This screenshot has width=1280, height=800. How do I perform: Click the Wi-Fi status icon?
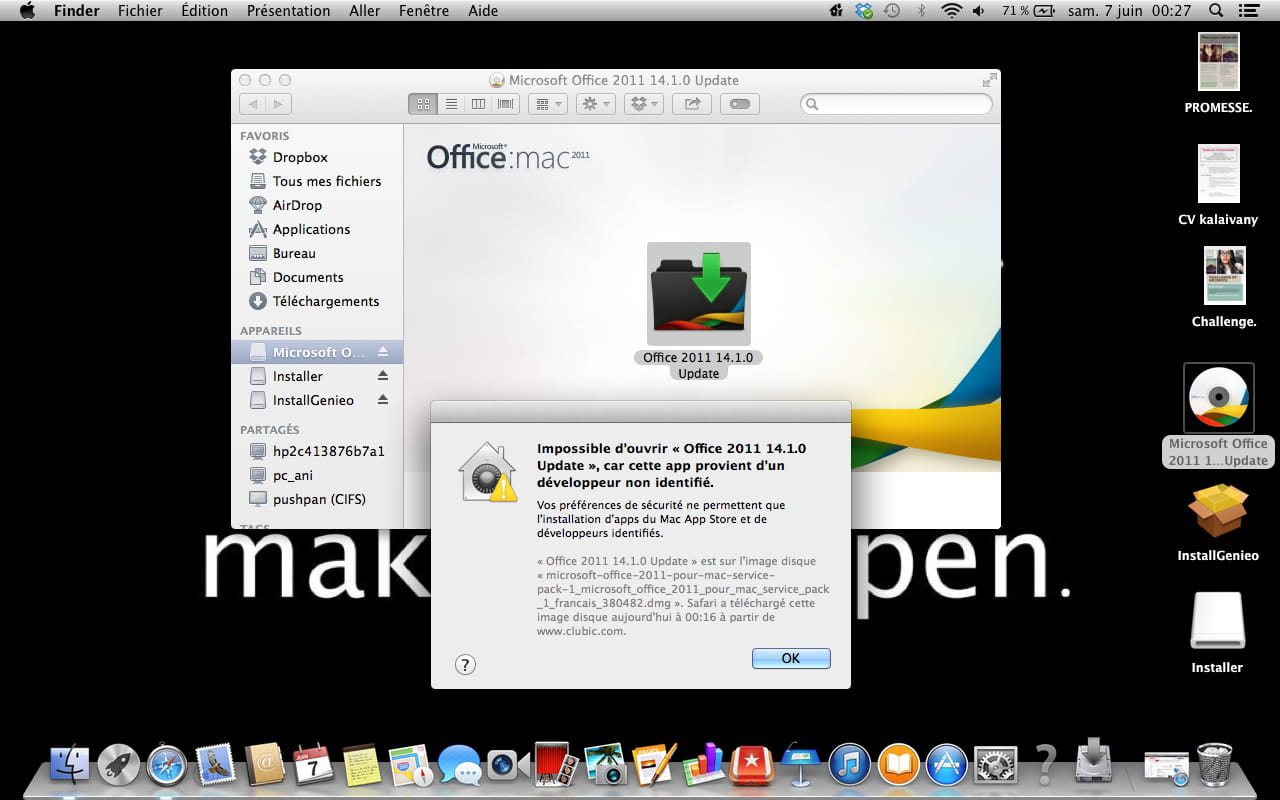tap(951, 11)
